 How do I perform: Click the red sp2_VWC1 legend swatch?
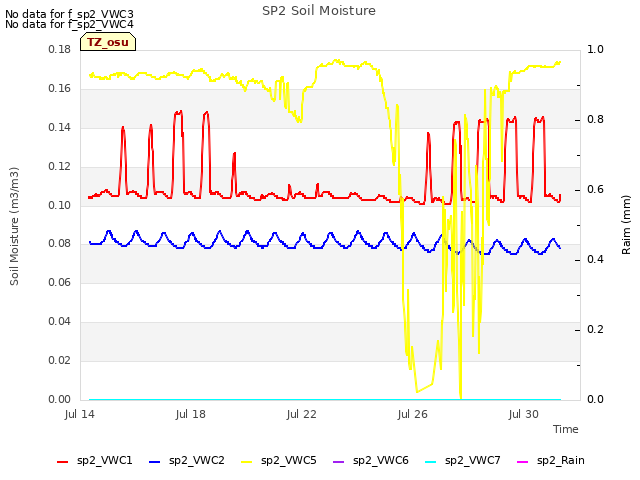(x=62, y=462)
